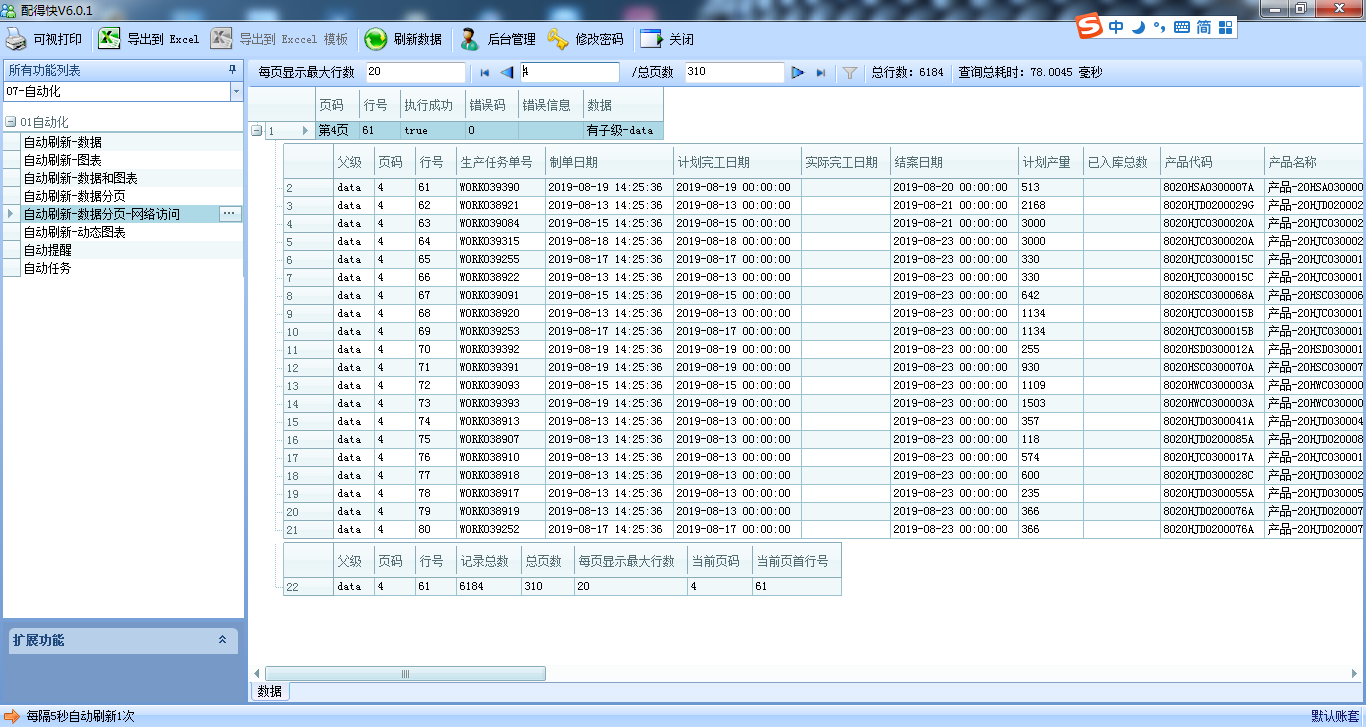Select the WORK039084 work order cell
This screenshot has width=1366, height=727.
click(500, 223)
